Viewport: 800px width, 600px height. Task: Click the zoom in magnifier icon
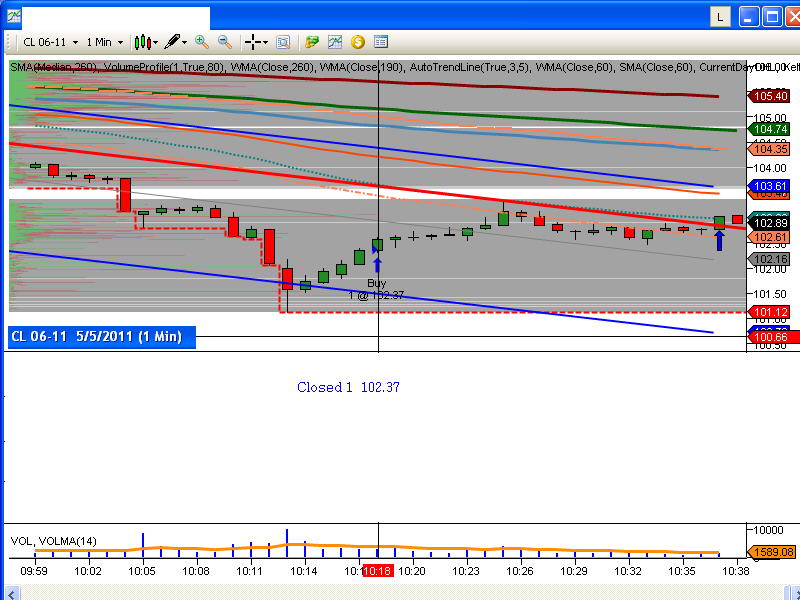202,42
